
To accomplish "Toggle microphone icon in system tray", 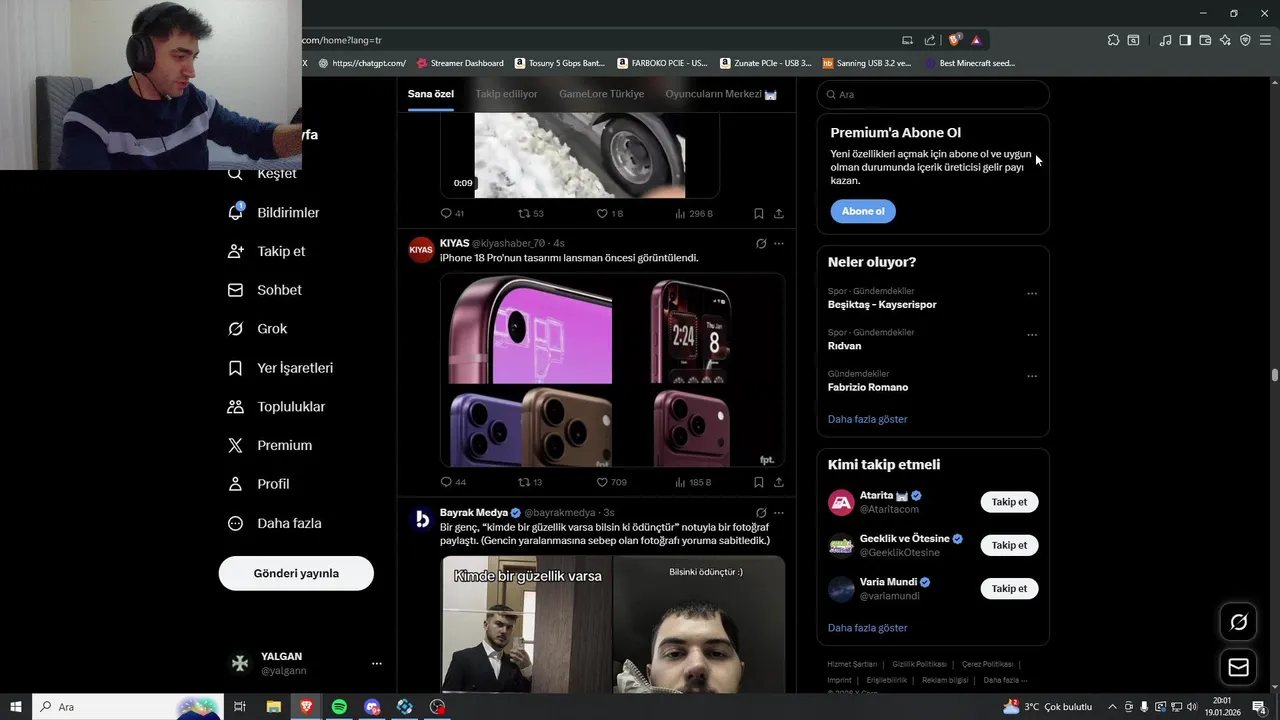I will 1144,707.
